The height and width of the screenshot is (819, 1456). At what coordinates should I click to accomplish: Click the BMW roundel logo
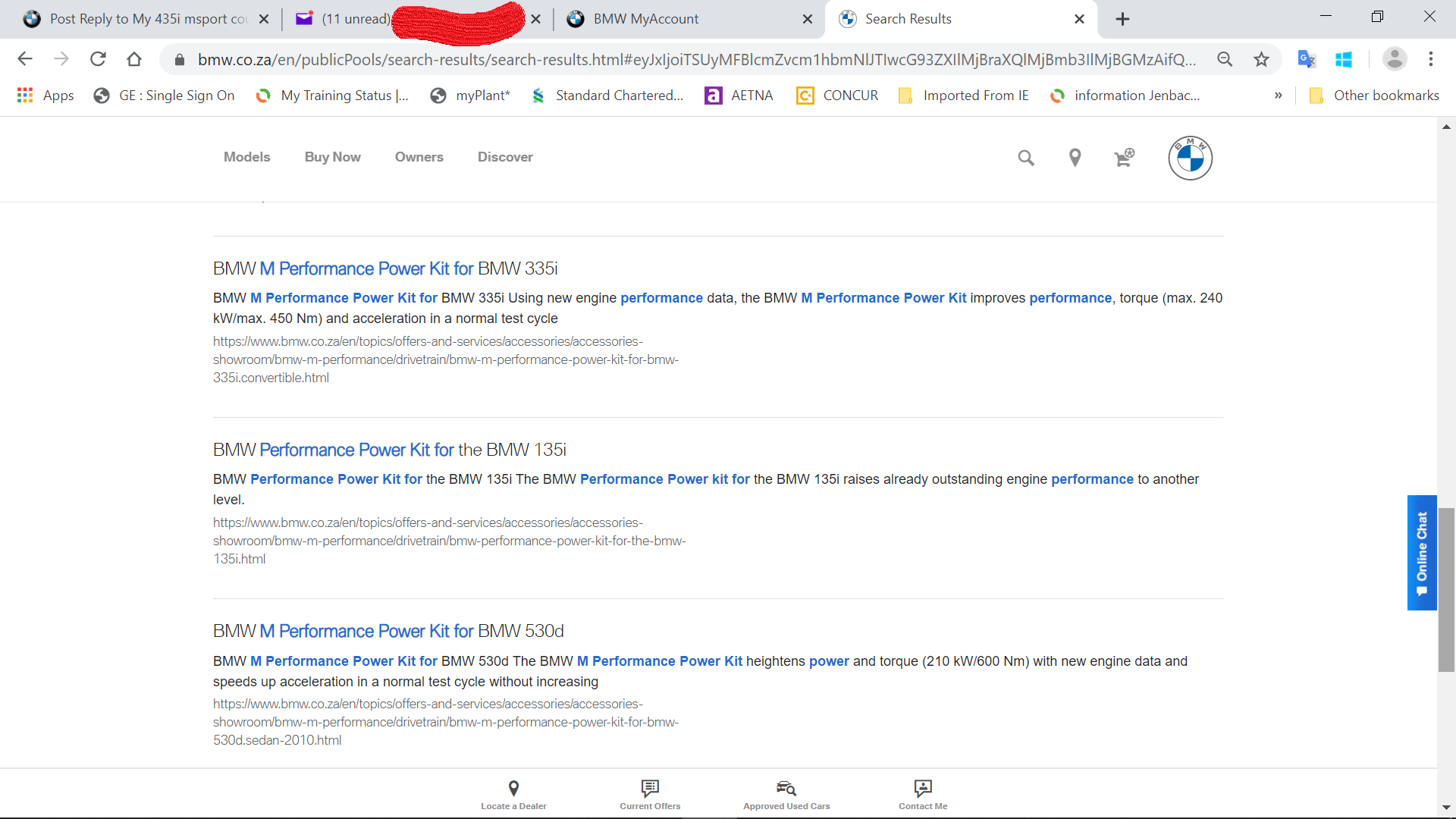pyautogui.click(x=1190, y=158)
